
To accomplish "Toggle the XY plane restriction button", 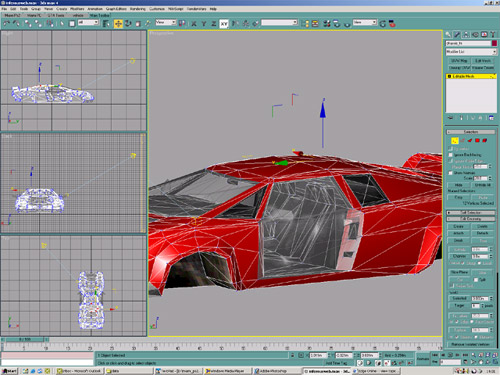I will tap(224, 23).
